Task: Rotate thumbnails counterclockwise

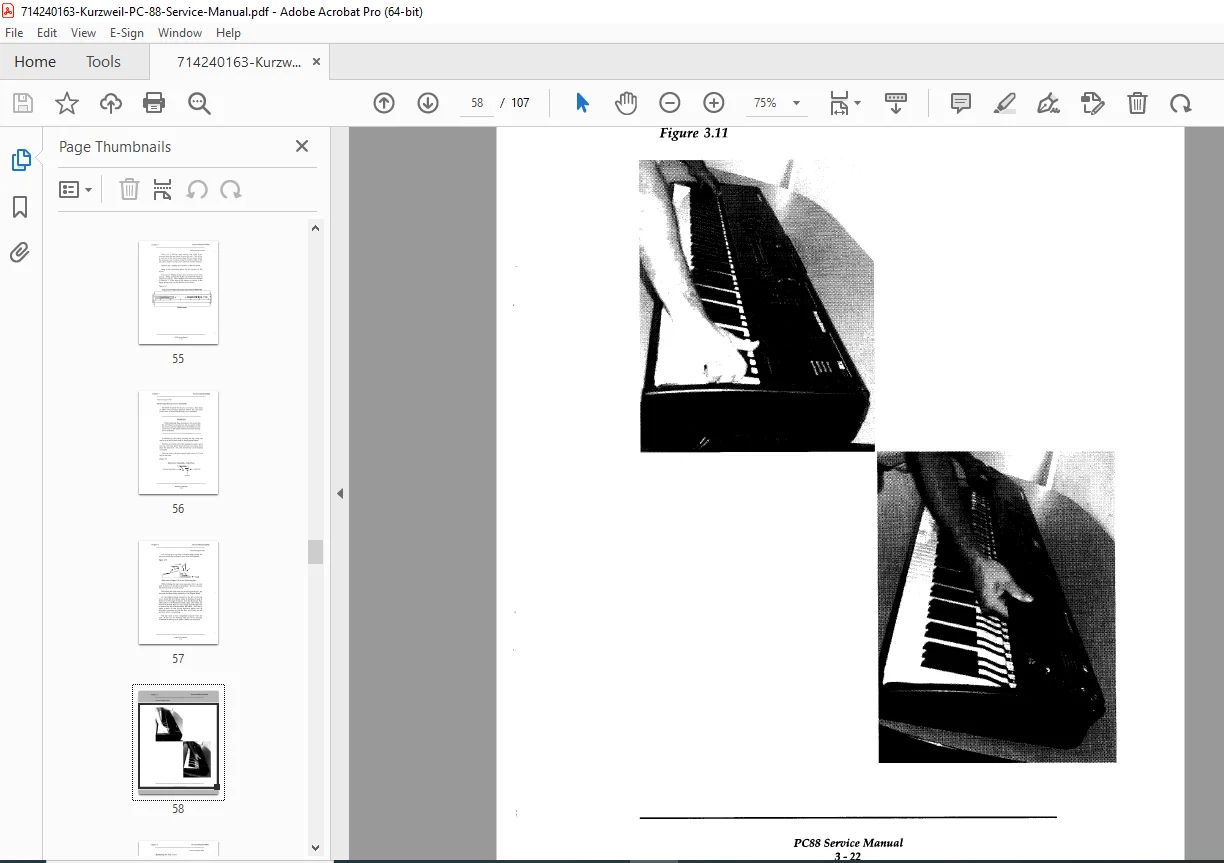Action: click(x=197, y=190)
